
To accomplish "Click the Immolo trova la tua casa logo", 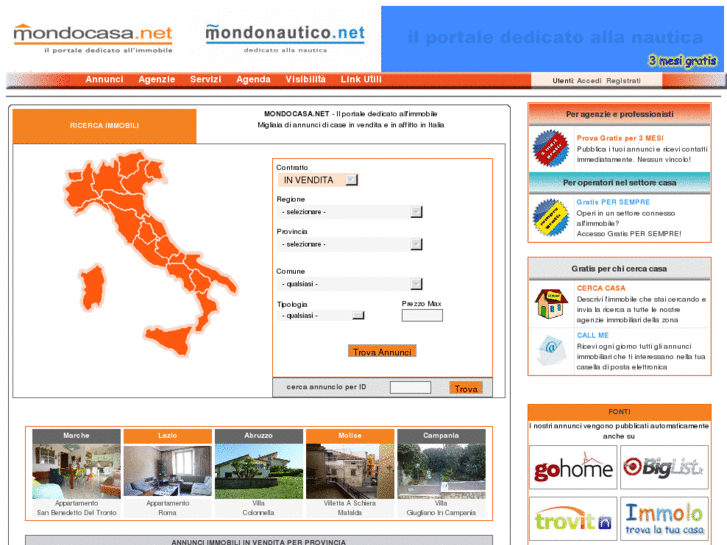I will (x=664, y=519).
